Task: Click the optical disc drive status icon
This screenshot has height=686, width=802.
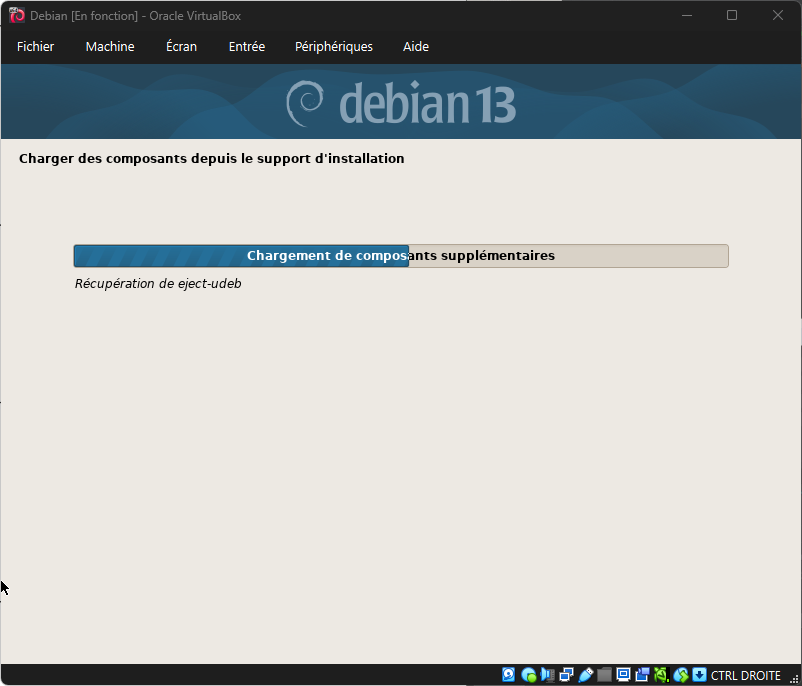Action: 528,675
